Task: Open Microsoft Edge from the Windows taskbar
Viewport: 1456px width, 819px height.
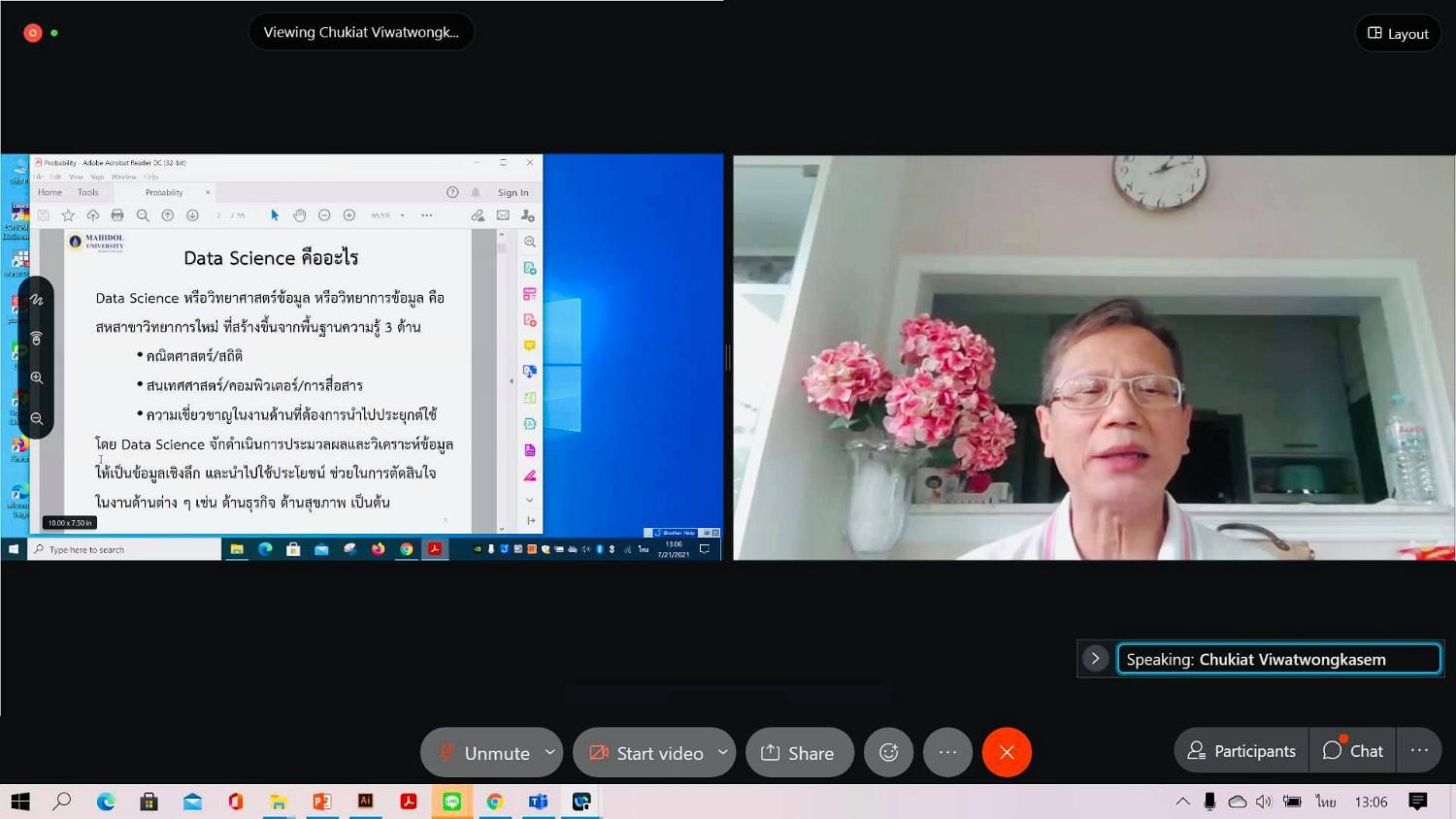Action: [106, 802]
